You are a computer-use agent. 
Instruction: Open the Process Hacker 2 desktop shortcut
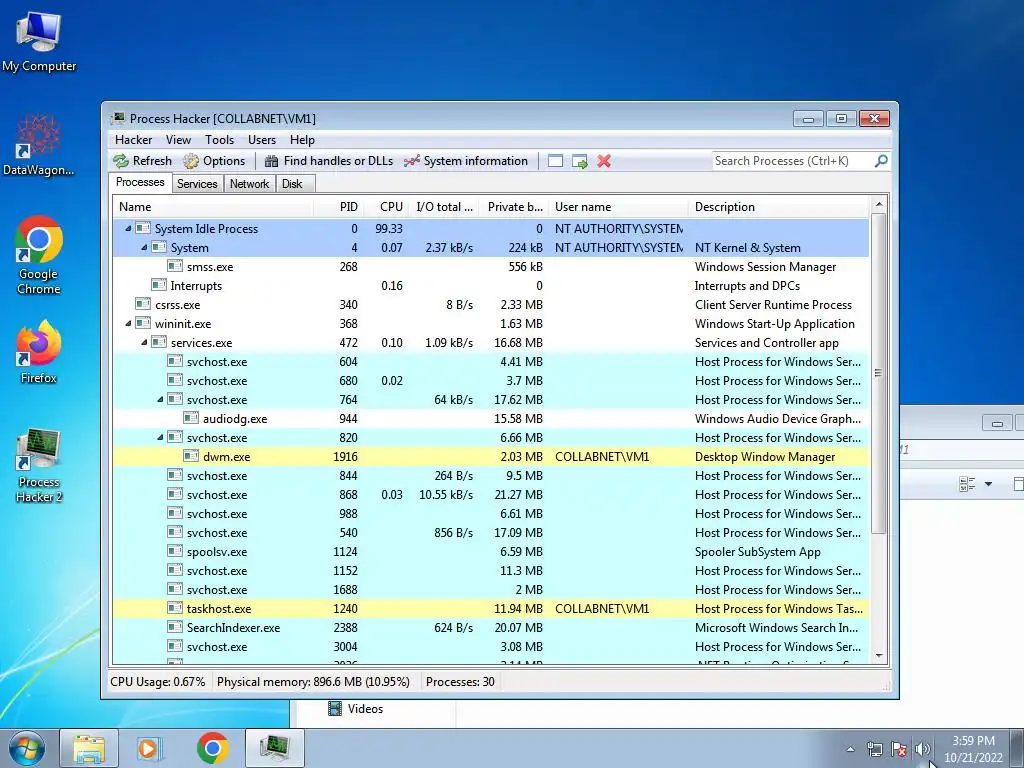[39, 466]
